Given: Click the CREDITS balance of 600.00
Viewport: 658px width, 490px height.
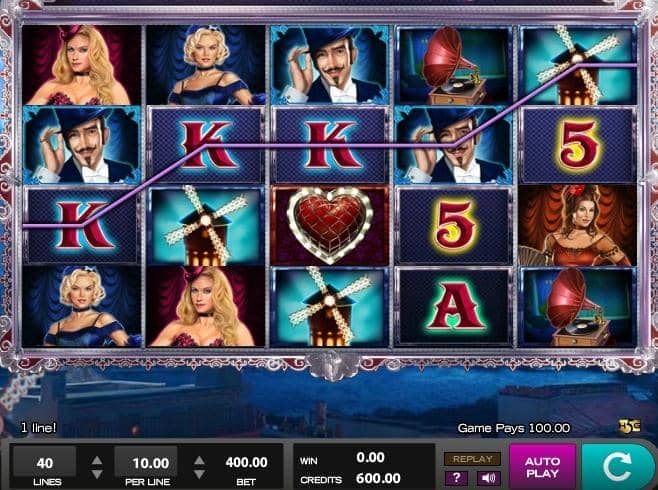Looking at the screenshot, I should [378, 478].
